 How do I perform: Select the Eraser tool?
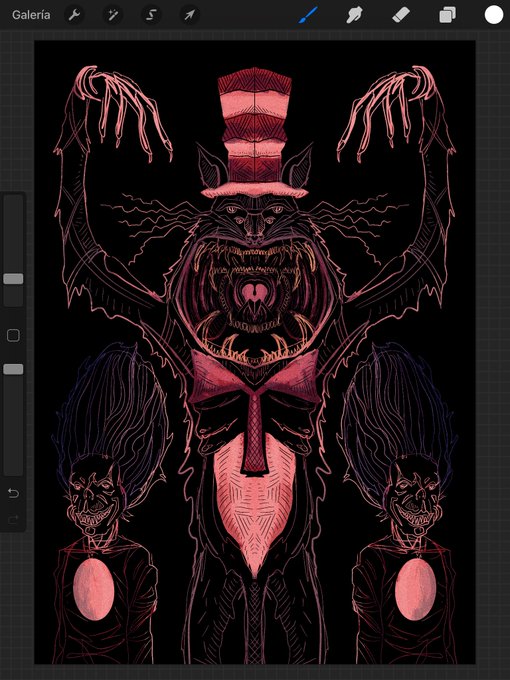tap(401, 16)
